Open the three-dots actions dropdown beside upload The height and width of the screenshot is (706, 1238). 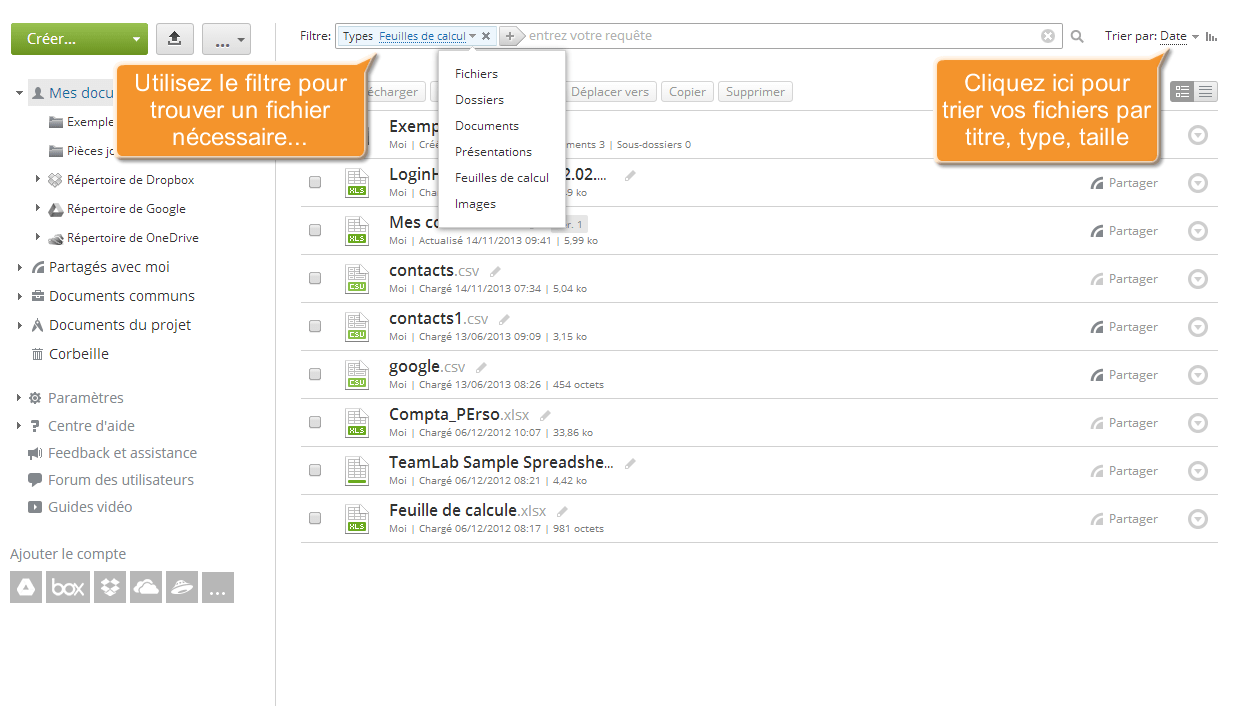click(x=226, y=39)
